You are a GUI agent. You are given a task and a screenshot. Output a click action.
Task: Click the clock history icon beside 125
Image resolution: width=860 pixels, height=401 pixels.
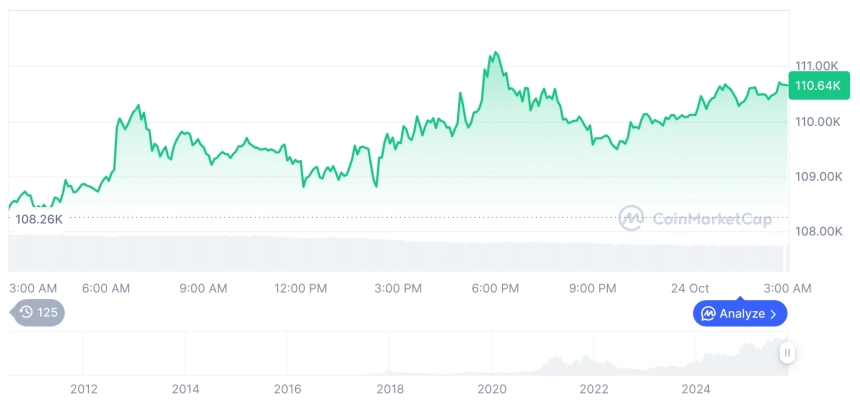coord(26,312)
